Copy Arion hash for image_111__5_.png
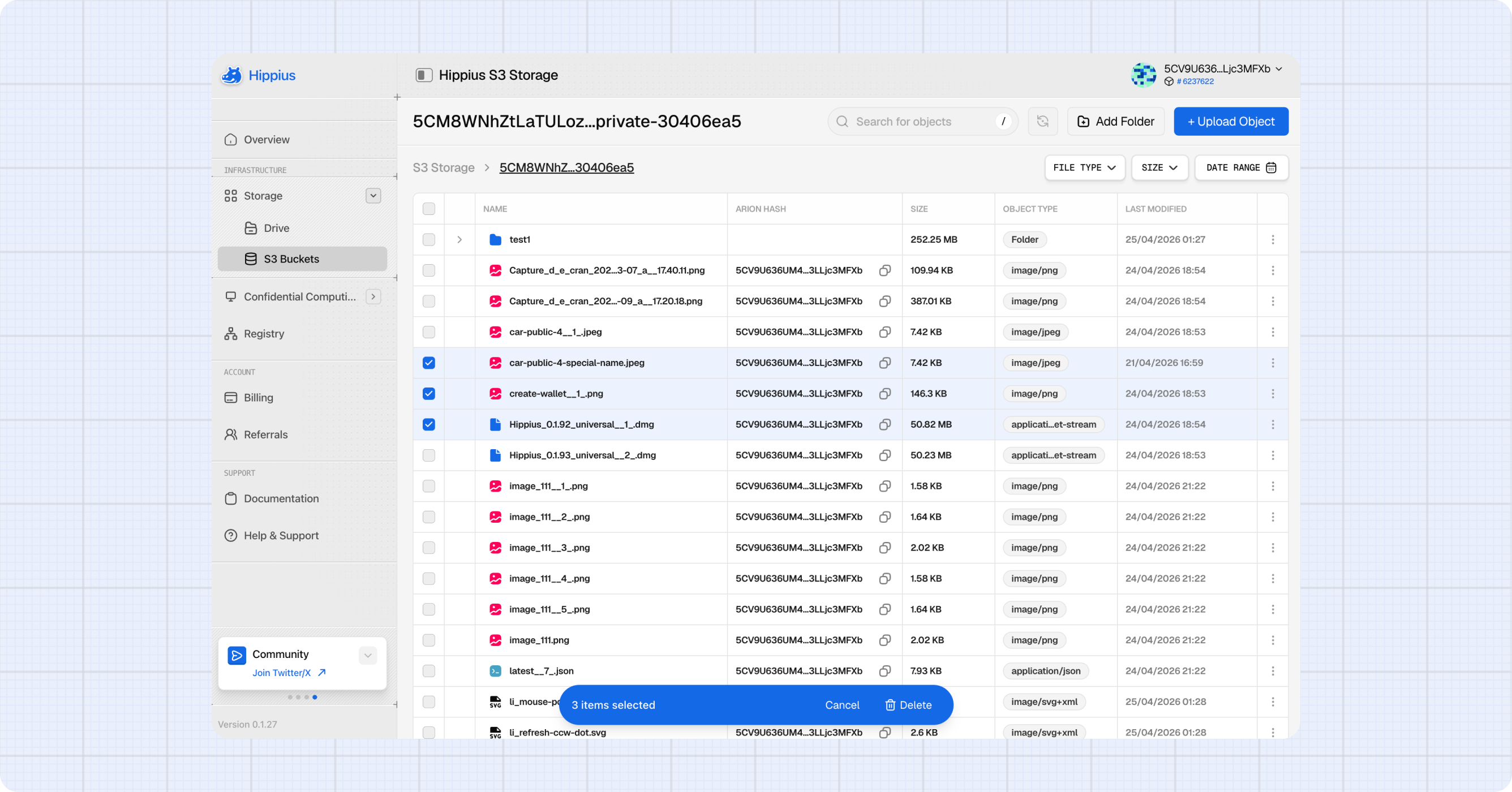Viewport: 1512px width, 792px height. coord(884,609)
